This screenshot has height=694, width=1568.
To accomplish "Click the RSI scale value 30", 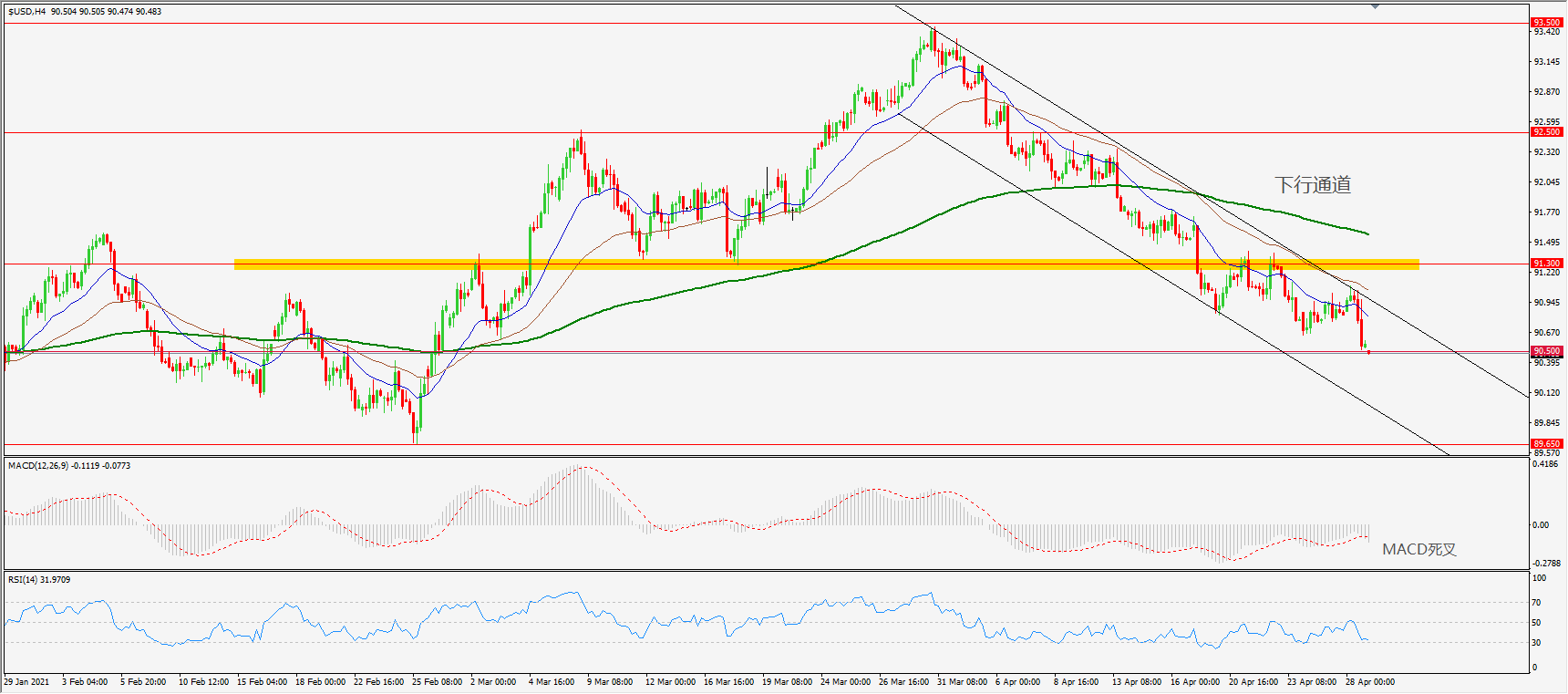I will point(1537,643).
